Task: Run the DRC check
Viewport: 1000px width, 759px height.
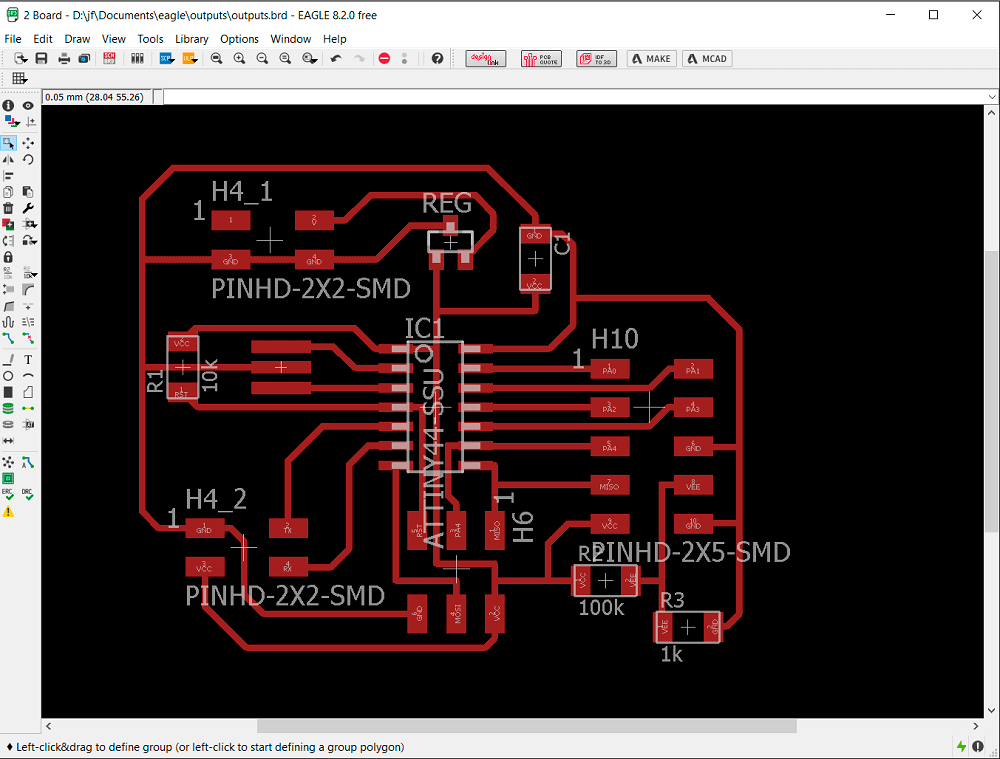Action: coord(28,495)
